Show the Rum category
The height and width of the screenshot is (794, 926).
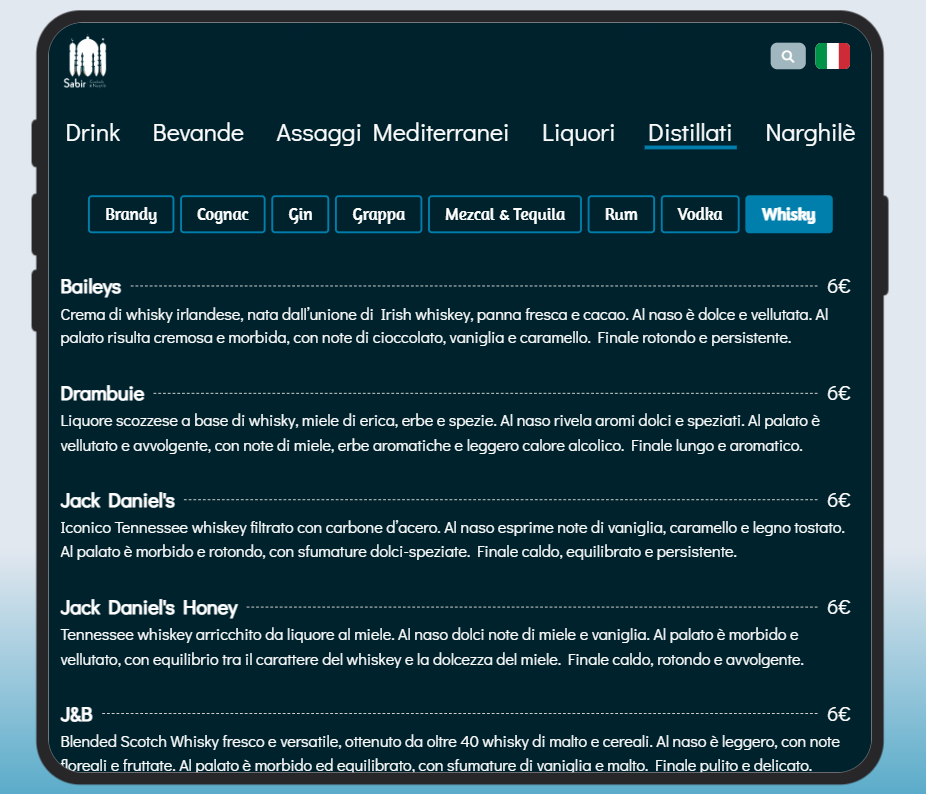coord(621,214)
